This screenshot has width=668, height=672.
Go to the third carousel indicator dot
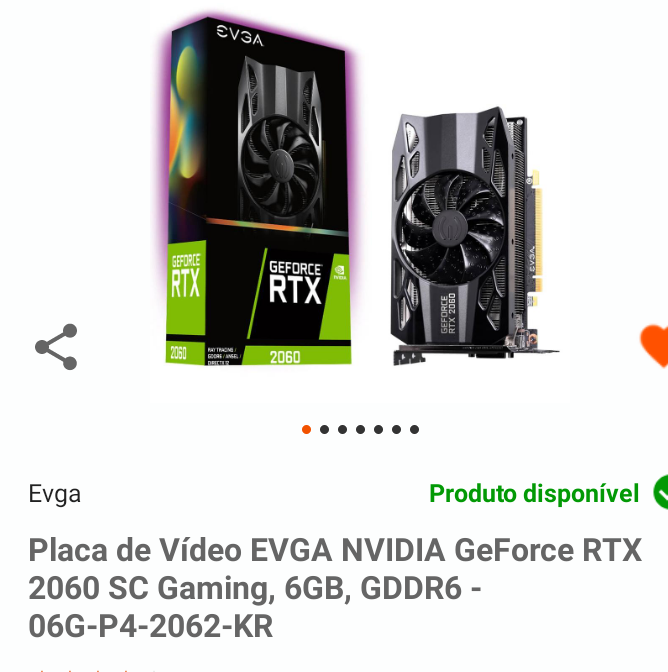click(342, 429)
